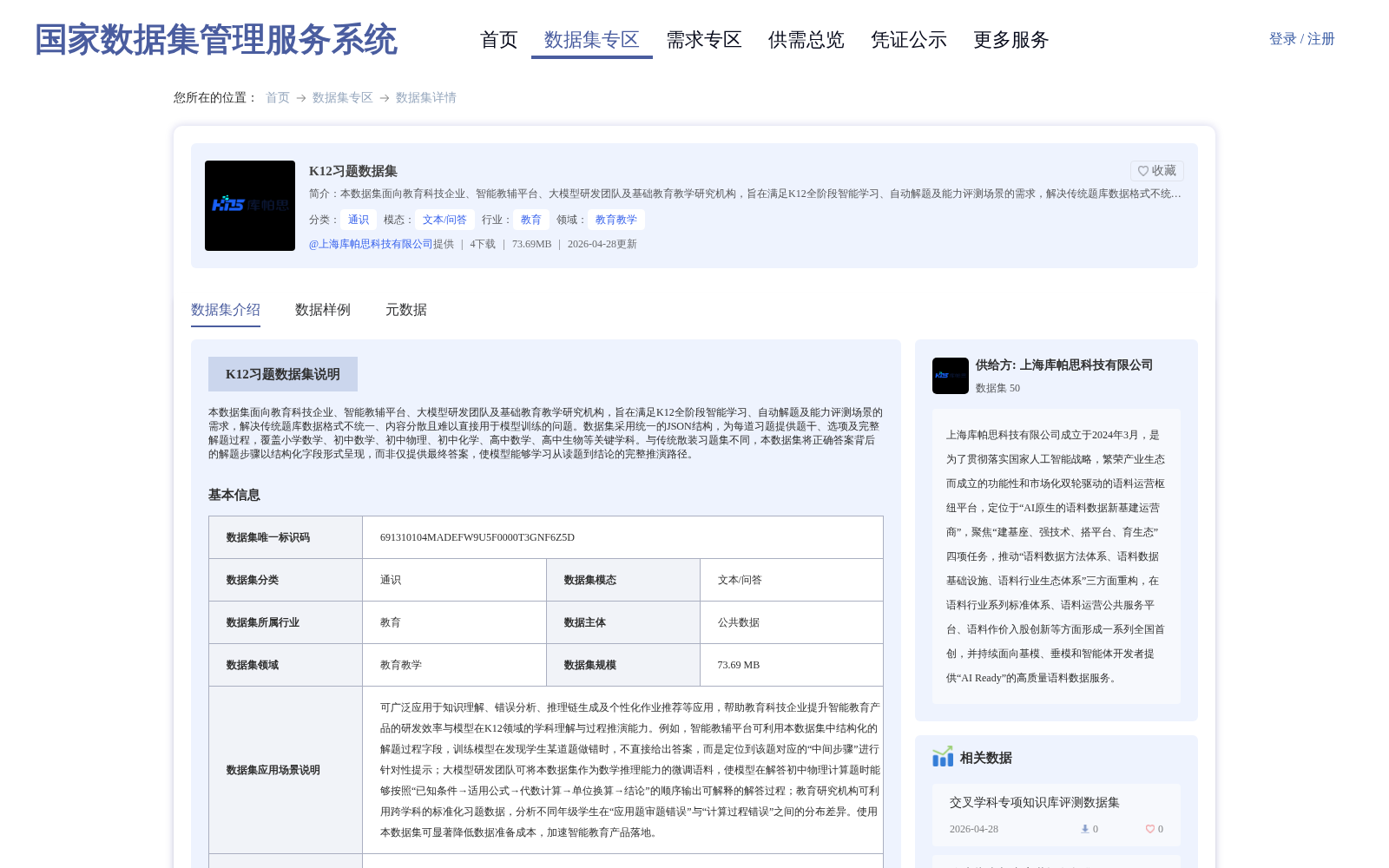The image size is (1389, 868).
Task: Click the K12习题数据集 title
Action: click(353, 171)
